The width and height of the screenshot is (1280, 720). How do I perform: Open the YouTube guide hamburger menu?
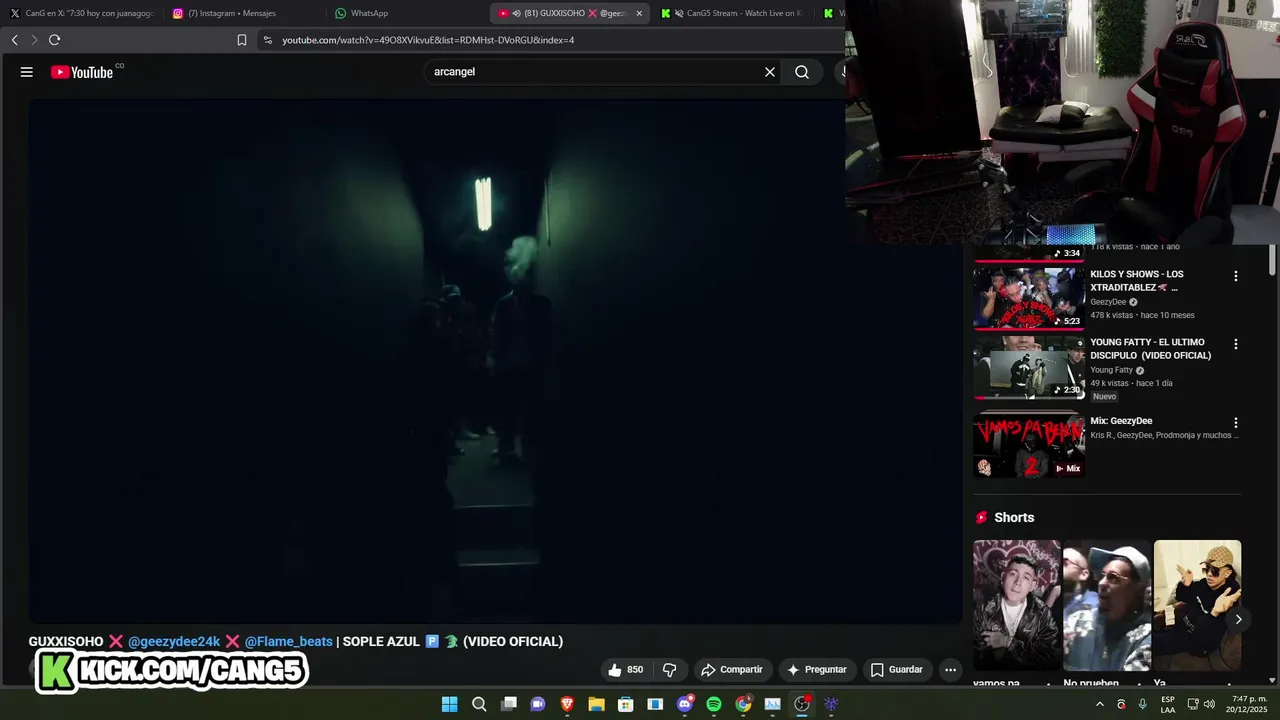[x=27, y=72]
